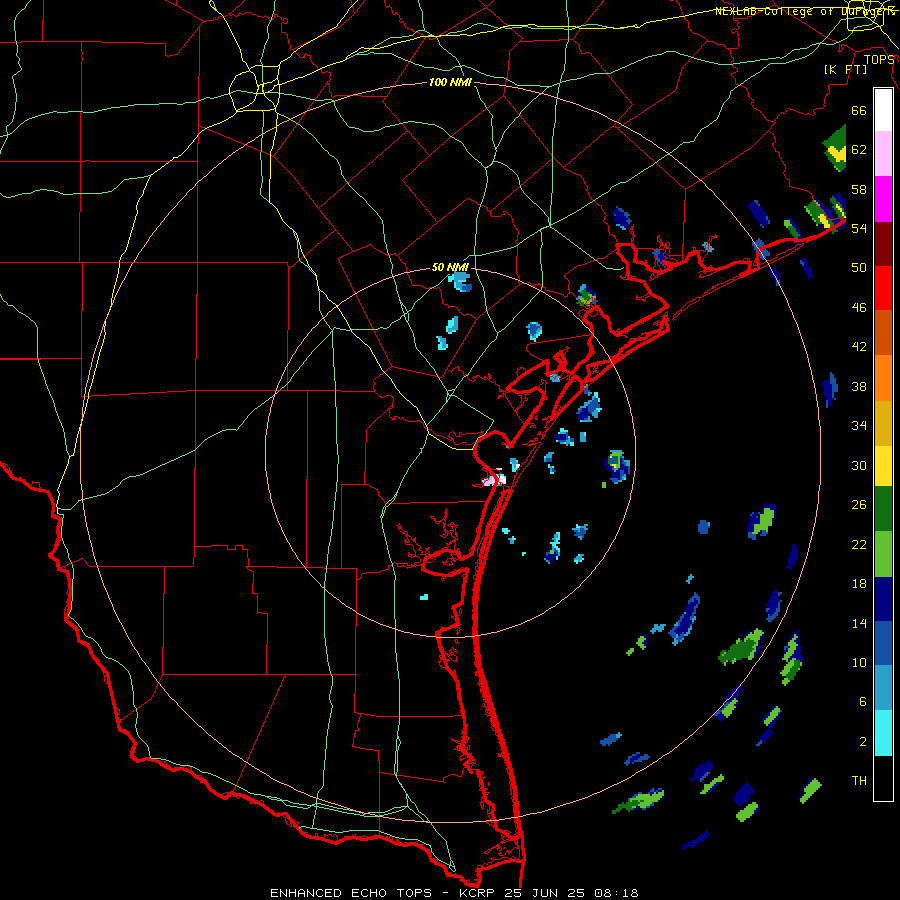Screen dimensions: 900x900
Task: Select the bright red legend color block
Action: pyautogui.click(x=883, y=288)
